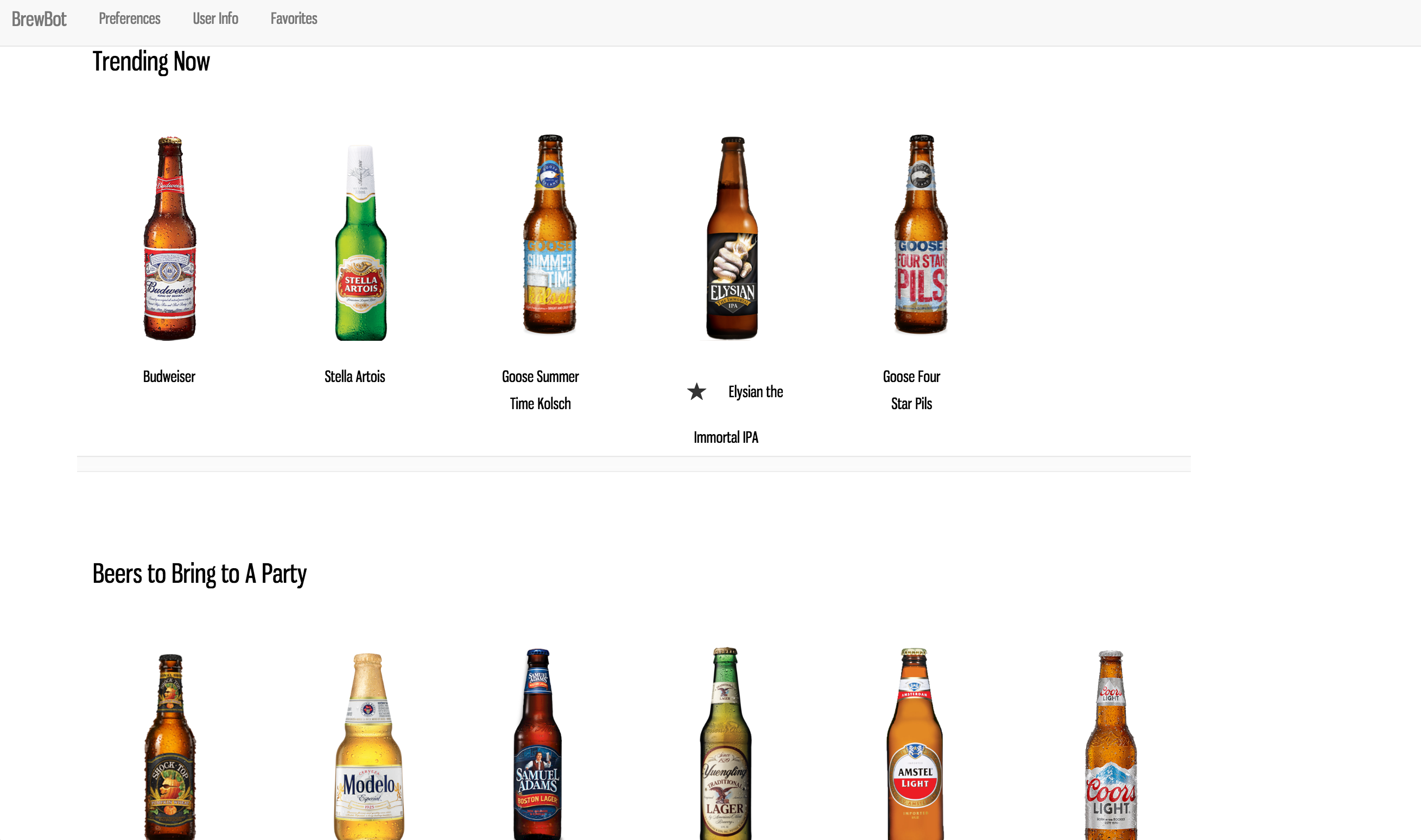Click the star icon beside Elysian
The image size is (1421, 840).
[696, 392]
